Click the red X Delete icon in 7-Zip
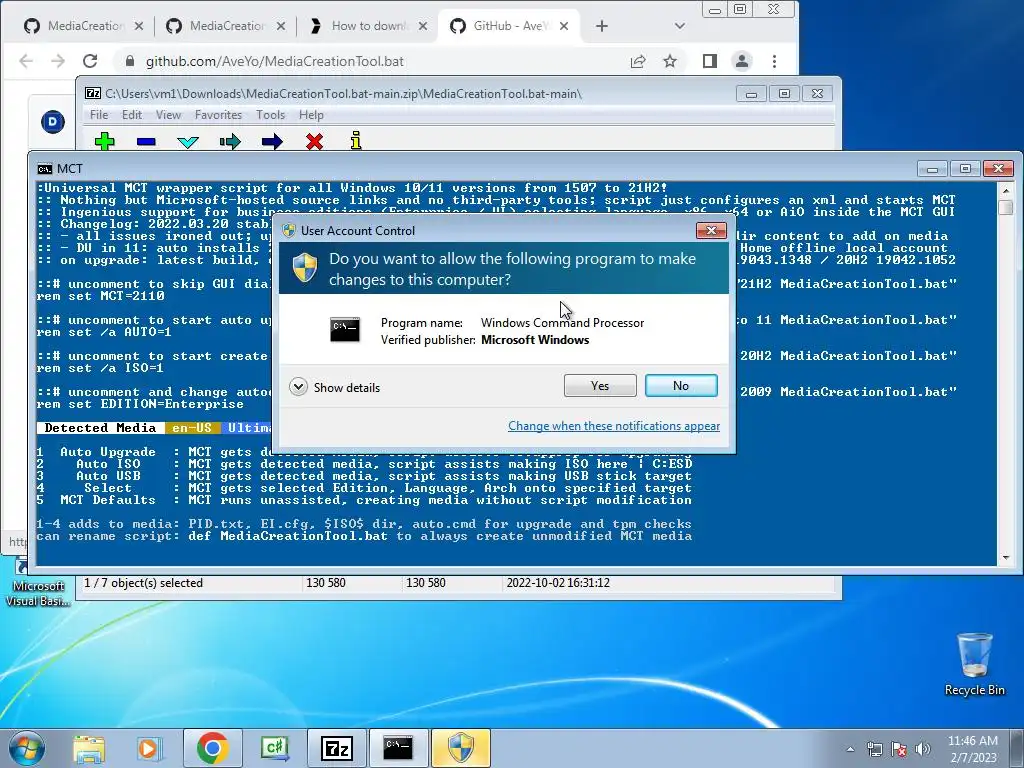The image size is (1024, 768). tap(314, 141)
